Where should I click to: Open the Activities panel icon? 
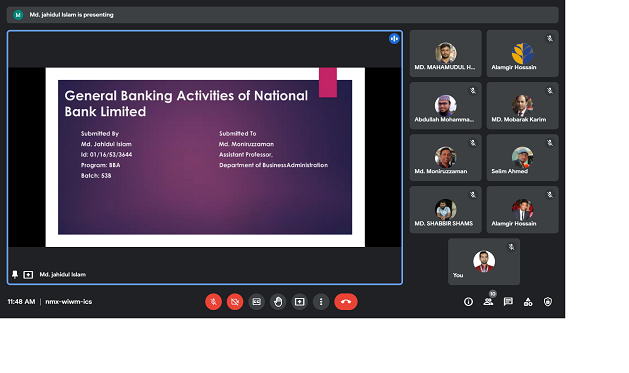click(528, 302)
